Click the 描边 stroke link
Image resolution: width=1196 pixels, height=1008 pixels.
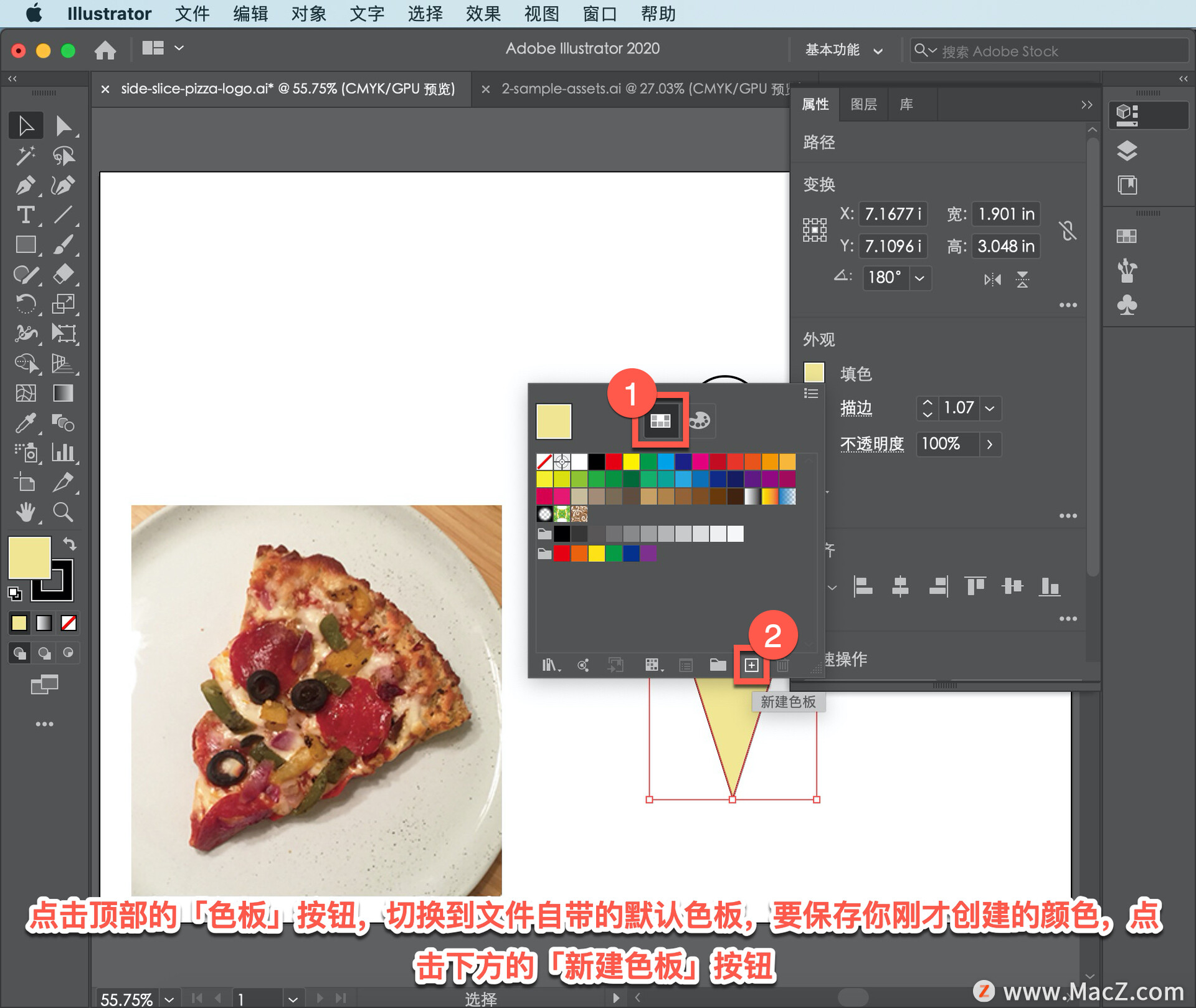tap(856, 409)
